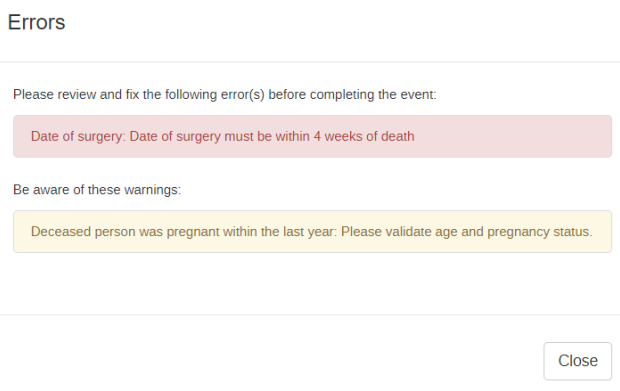Click the 'Be aware of these warnings' label
Image resolution: width=620 pixels, height=391 pixels.
click(x=97, y=190)
